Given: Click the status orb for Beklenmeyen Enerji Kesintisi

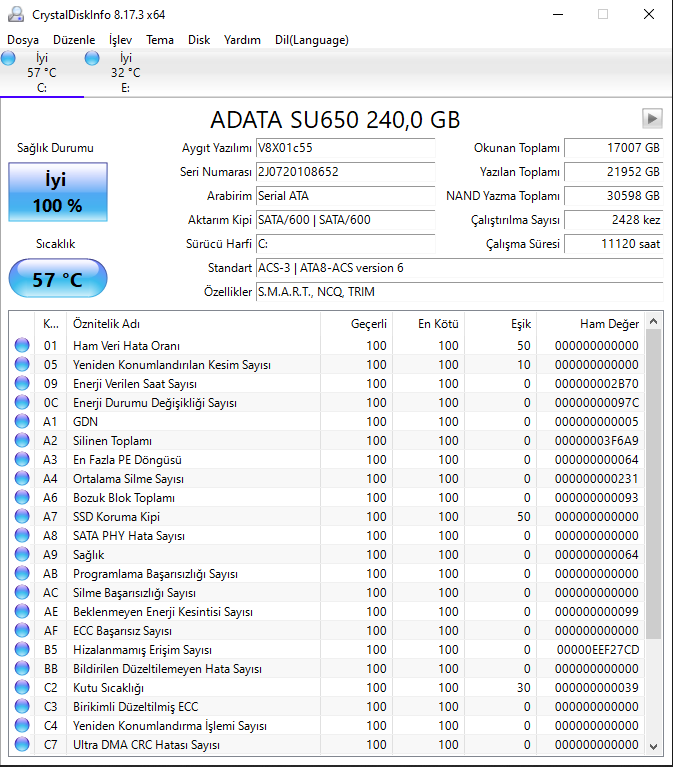Looking at the screenshot, I should click(x=22, y=611).
